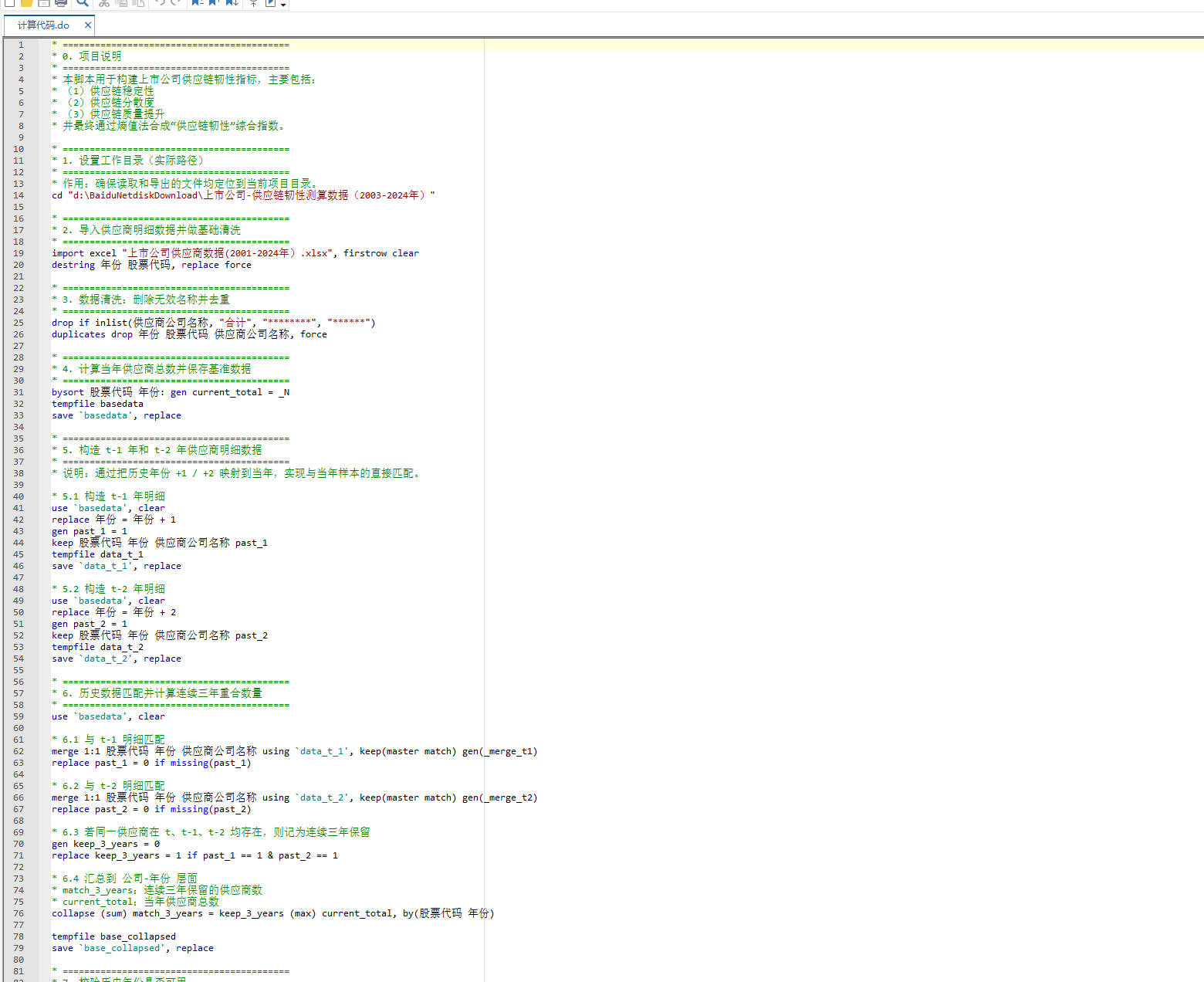
Task: Click the Execute do-file toolbar icon
Action: (x=271, y=3)
